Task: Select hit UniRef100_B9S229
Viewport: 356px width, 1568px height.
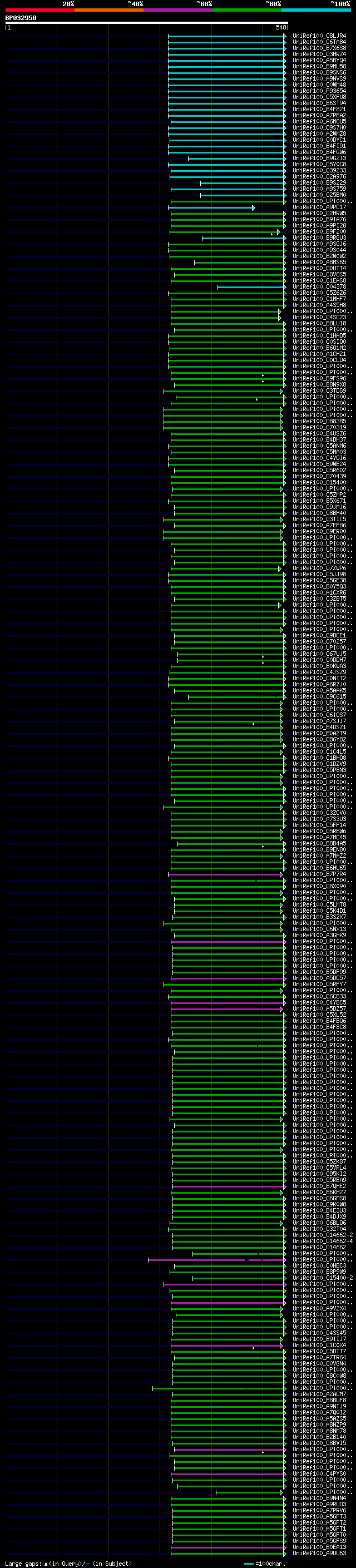Action: [x=319, y=182]
